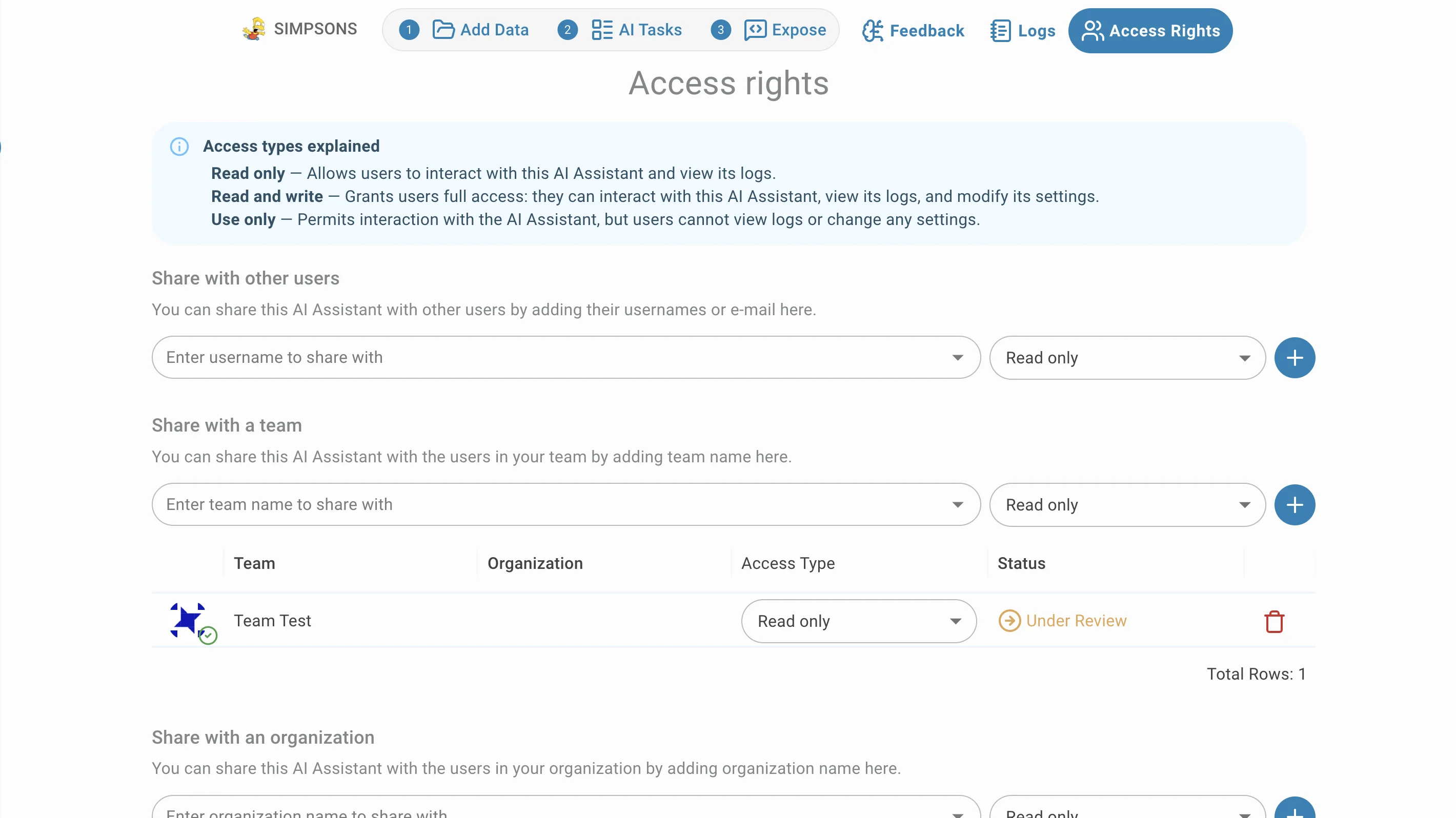1456x818 pixels.
Task: Focus the team name to share with field
Action: click(567, 504)
